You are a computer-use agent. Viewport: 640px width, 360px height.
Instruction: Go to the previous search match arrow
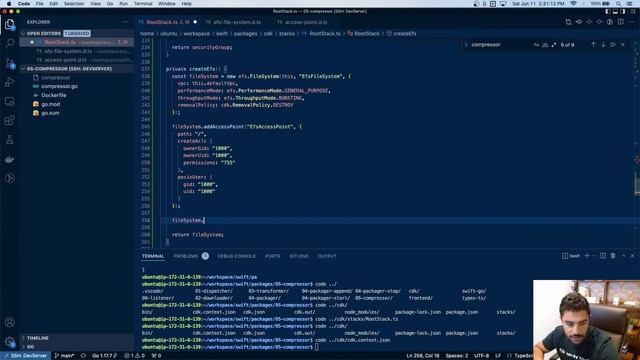click(x=593, y=44)
